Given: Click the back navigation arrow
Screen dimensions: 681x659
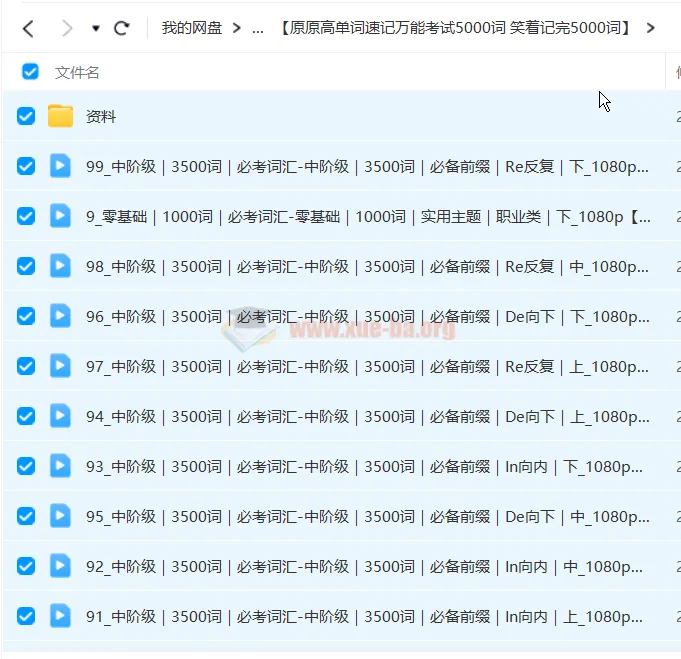Looking at the screenshot, I should [28, 28].
